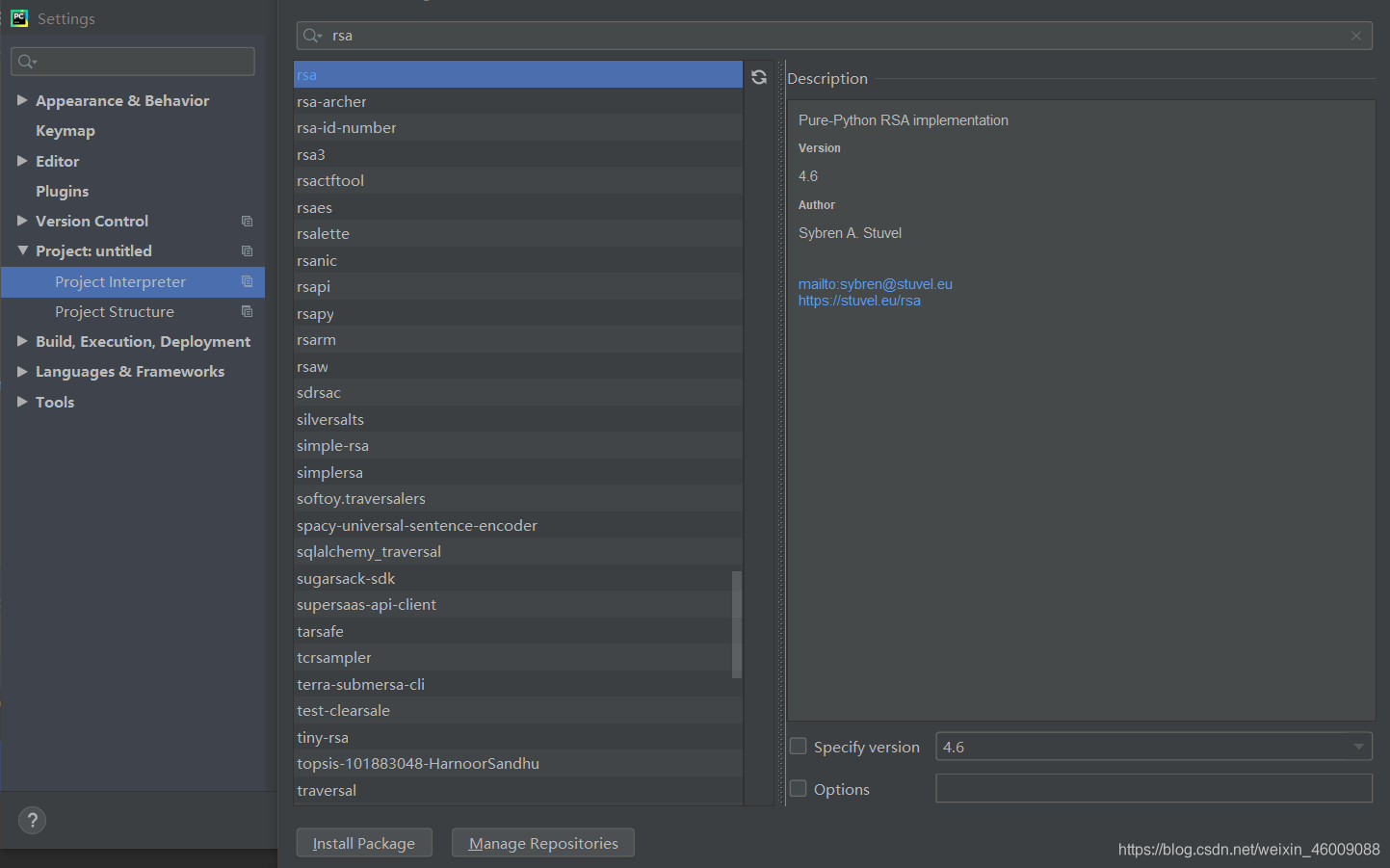Image resolution: width=1390 pixels, height=868 pixels.
Task: Click project-level icon beside Project Structure
Action: point(247,311)
